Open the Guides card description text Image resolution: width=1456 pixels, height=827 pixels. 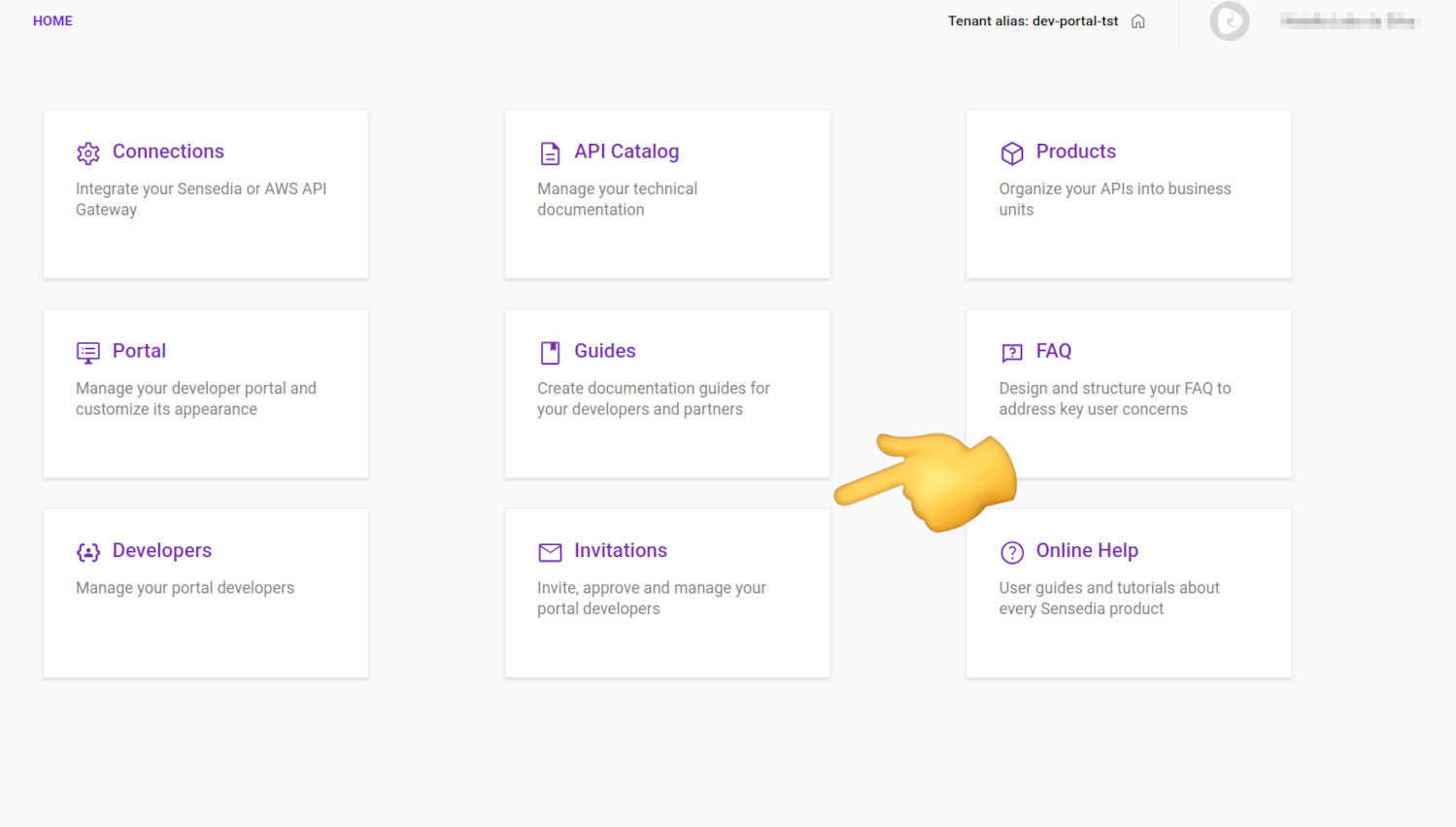coord(653,398)
